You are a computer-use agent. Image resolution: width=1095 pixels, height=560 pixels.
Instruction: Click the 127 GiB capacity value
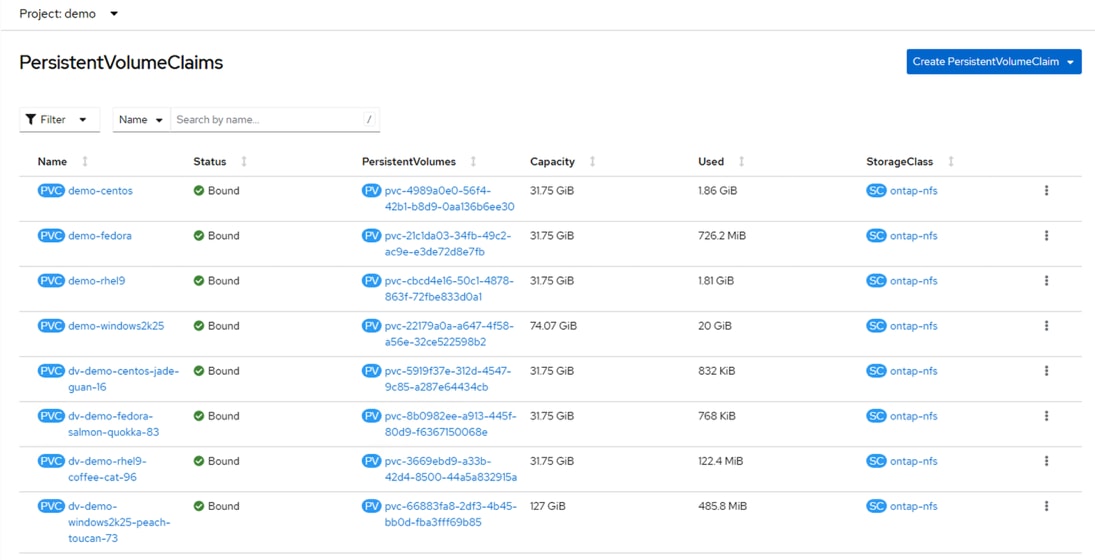tap(548, 506)
